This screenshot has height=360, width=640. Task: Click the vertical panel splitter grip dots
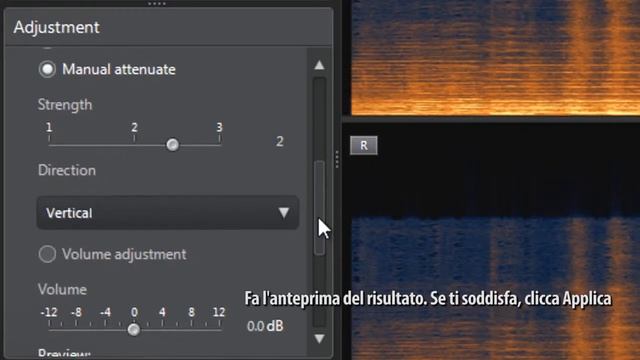[337, 159]
